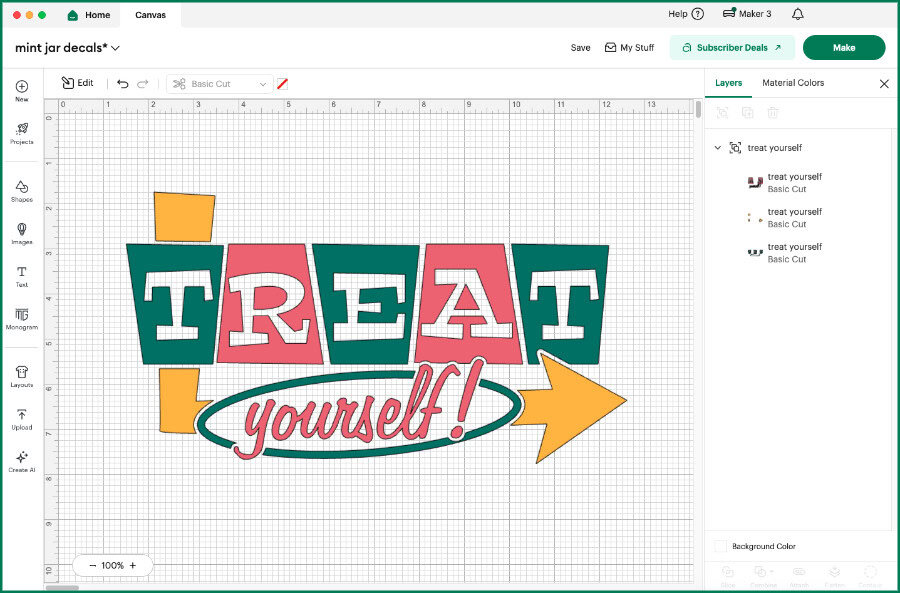Image resolution: width=900 pixels, height=593 pixels.
Task: Select the Text tool
Action: point(22,276)
